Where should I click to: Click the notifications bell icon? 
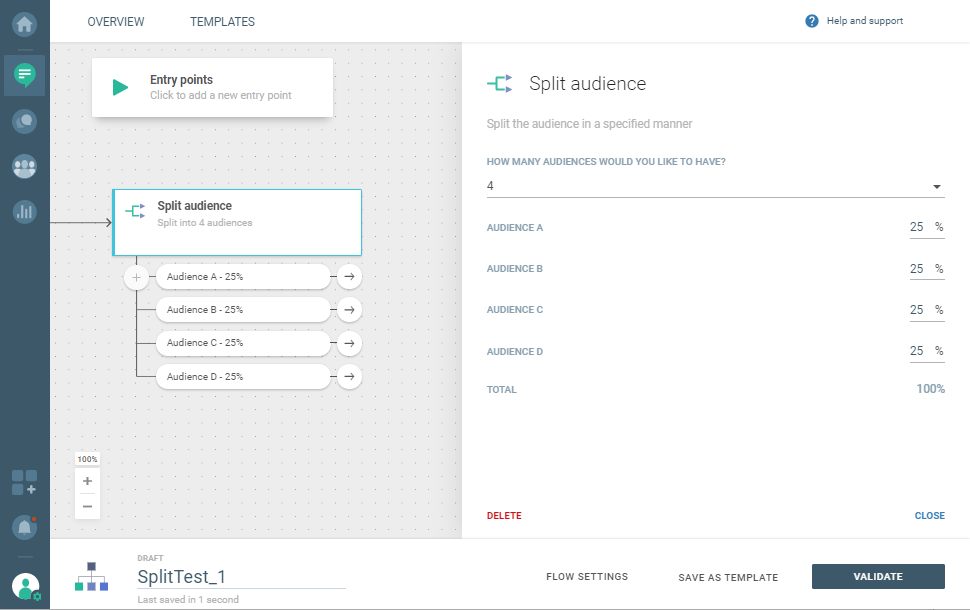[x=24, y=526]
